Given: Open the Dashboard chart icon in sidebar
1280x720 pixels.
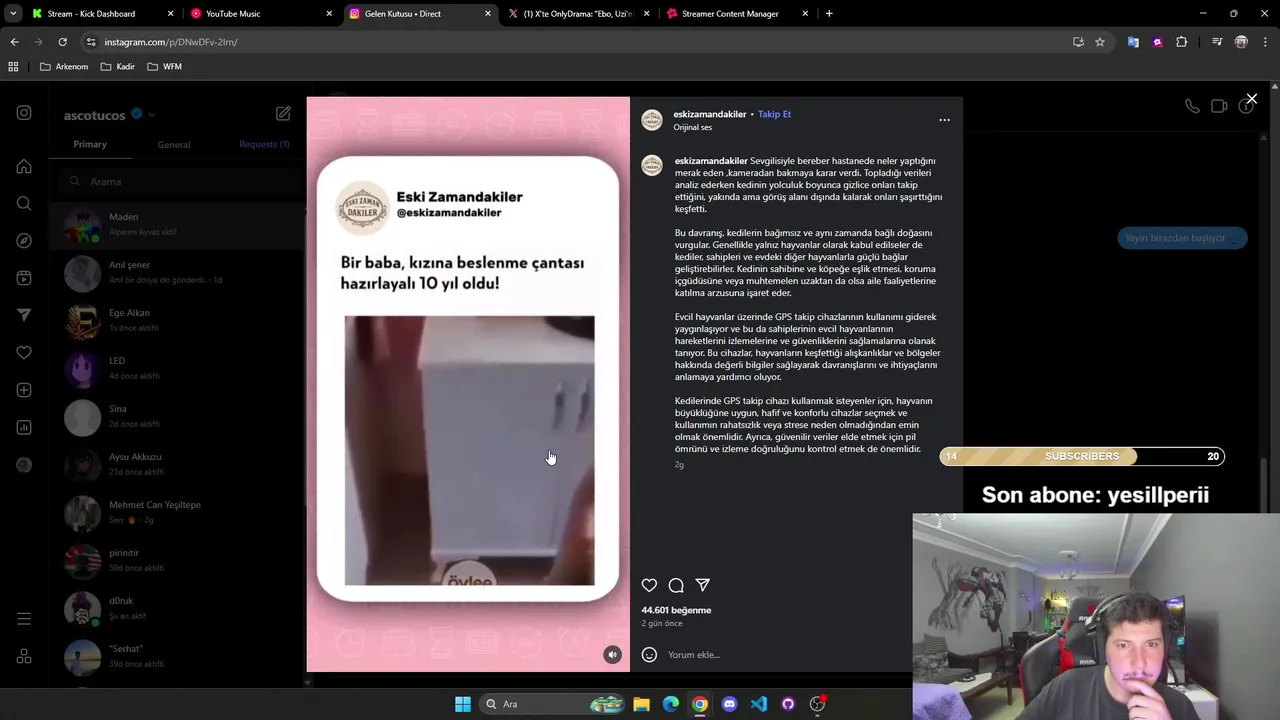Looking at the screenshot, I should click(x=24, y=427).
